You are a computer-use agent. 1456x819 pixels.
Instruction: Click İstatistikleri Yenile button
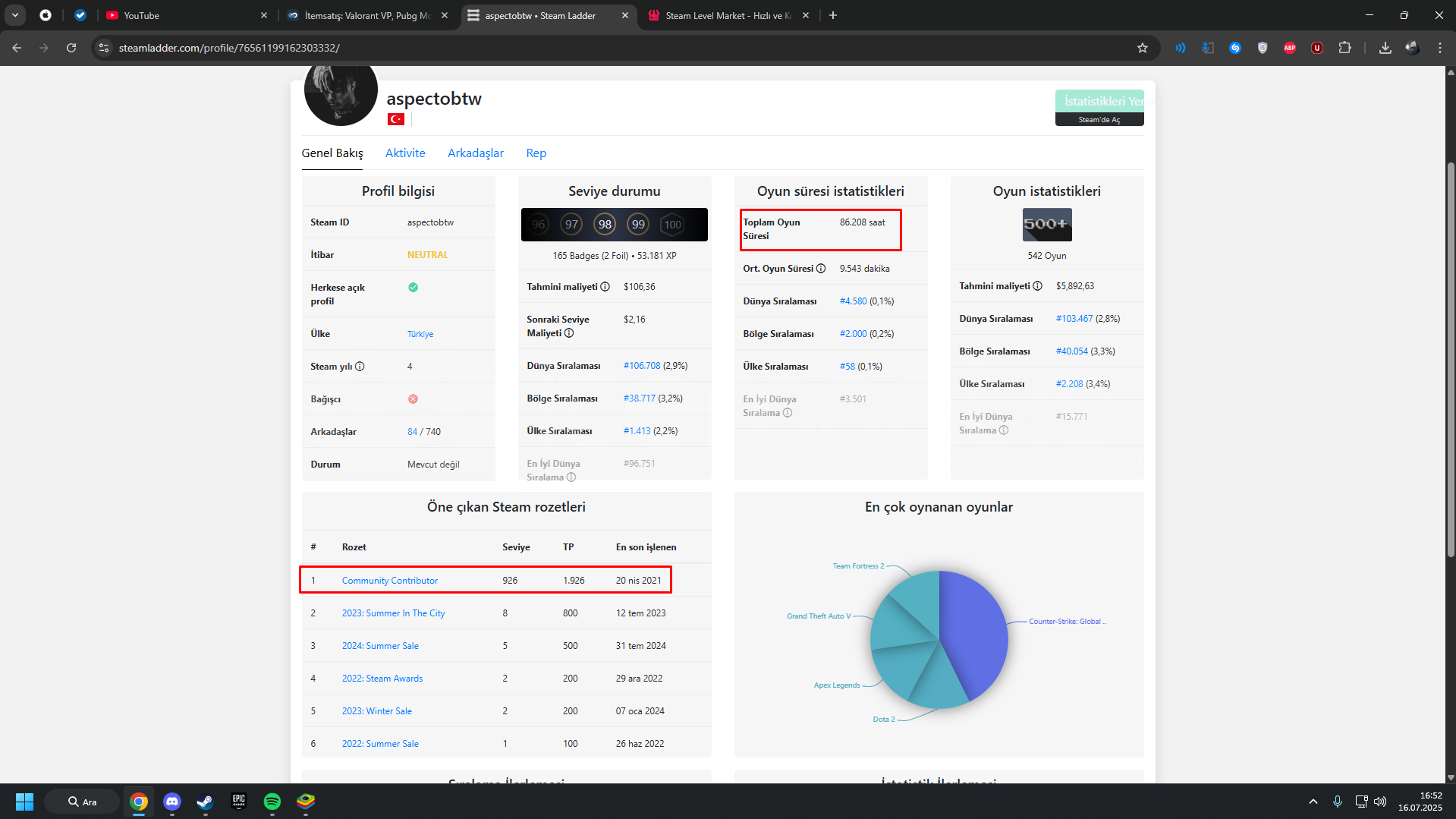(1099, 101)
